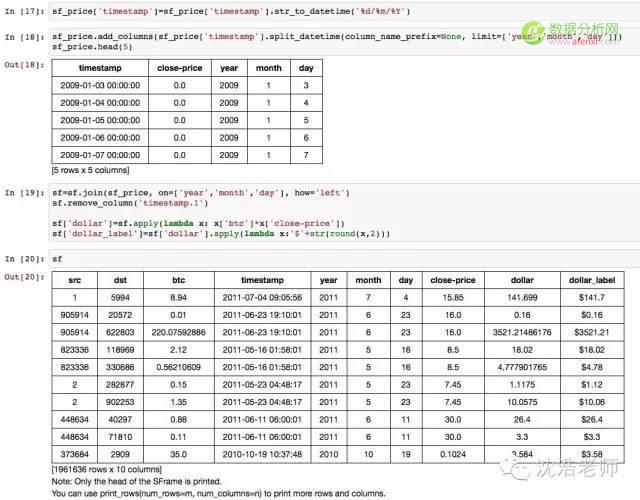Click timestamp 2011-07-04 09:05:56
Viewport: 640px width, 500px height.
[262, 298]
